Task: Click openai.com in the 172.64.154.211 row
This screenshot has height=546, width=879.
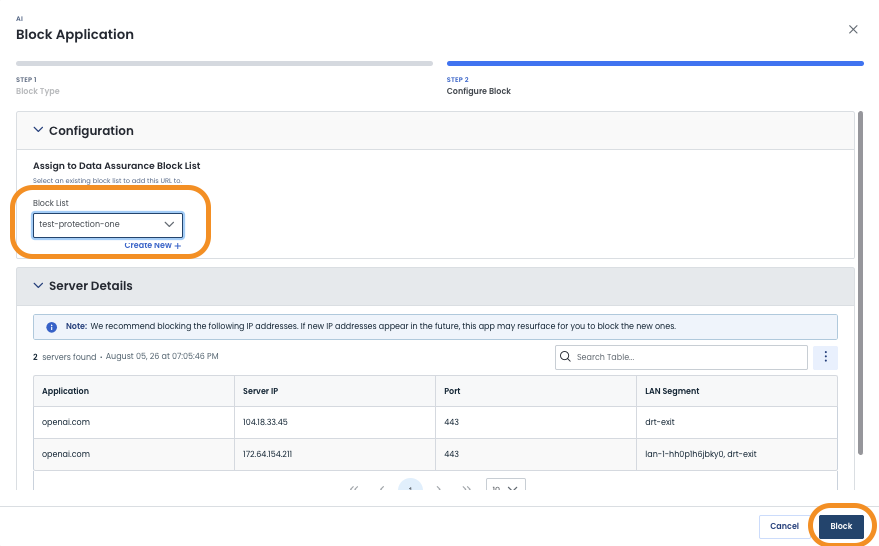Action: pyautogui.click(x=66, y=454)
